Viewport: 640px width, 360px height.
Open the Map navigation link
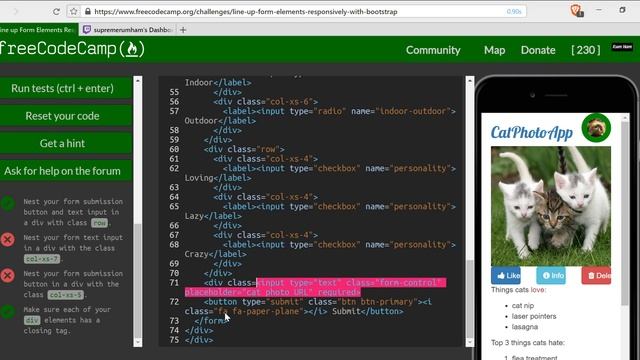495,50
